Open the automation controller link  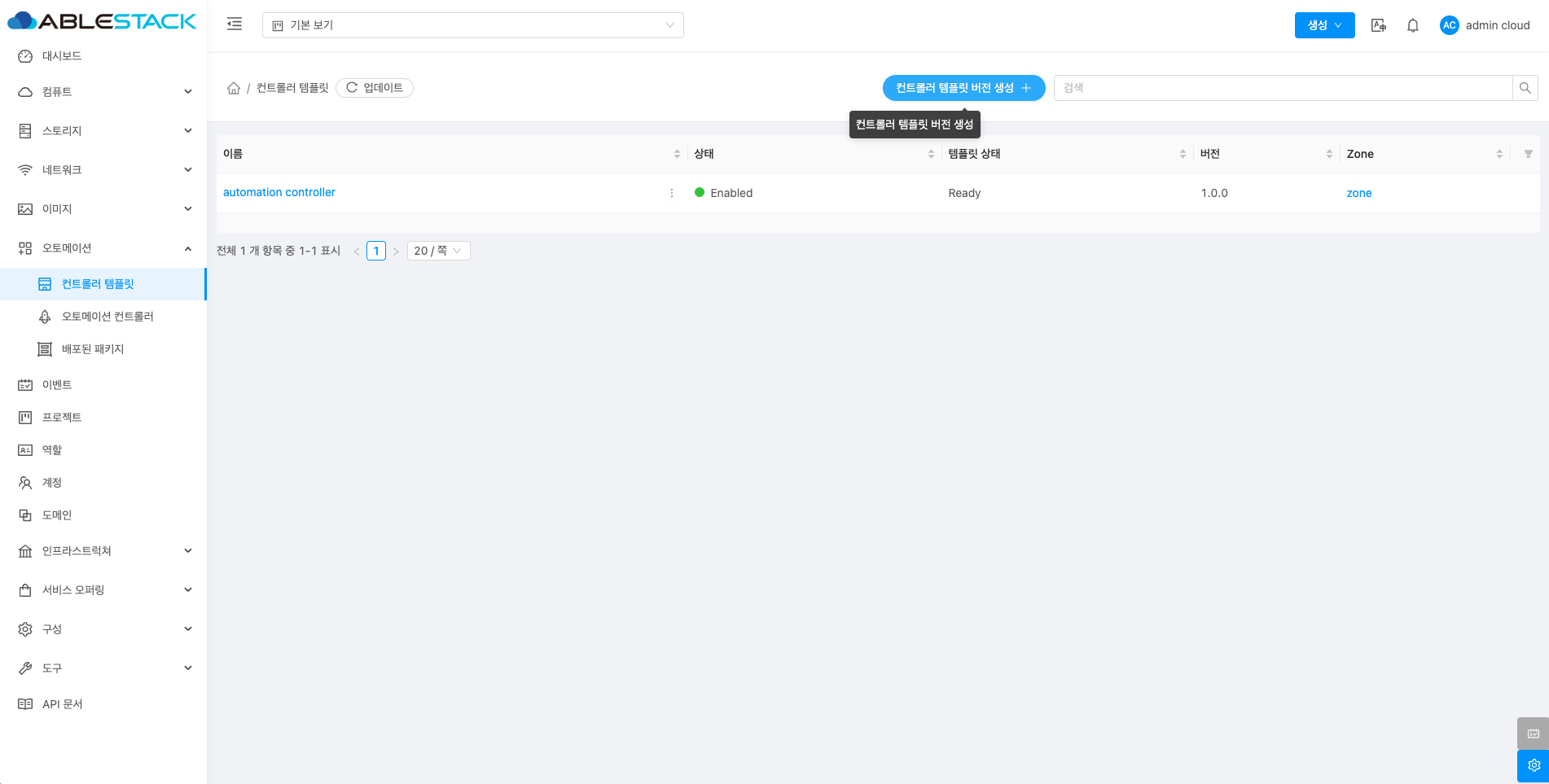click(279, 193)
